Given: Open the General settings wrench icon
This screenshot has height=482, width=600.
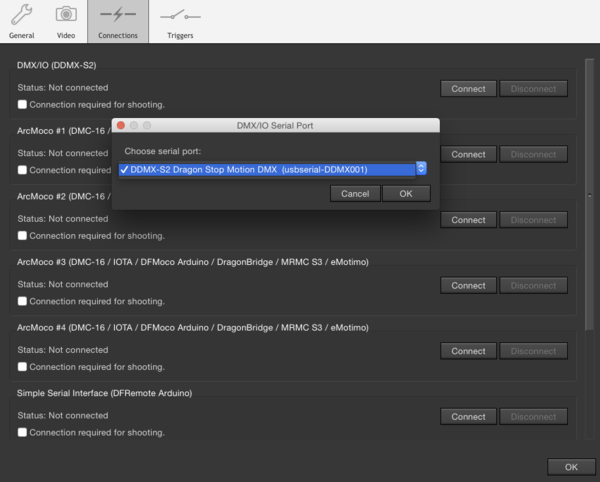Looking at the screenshot, I should pyautogui.click(x=21, y=15).
